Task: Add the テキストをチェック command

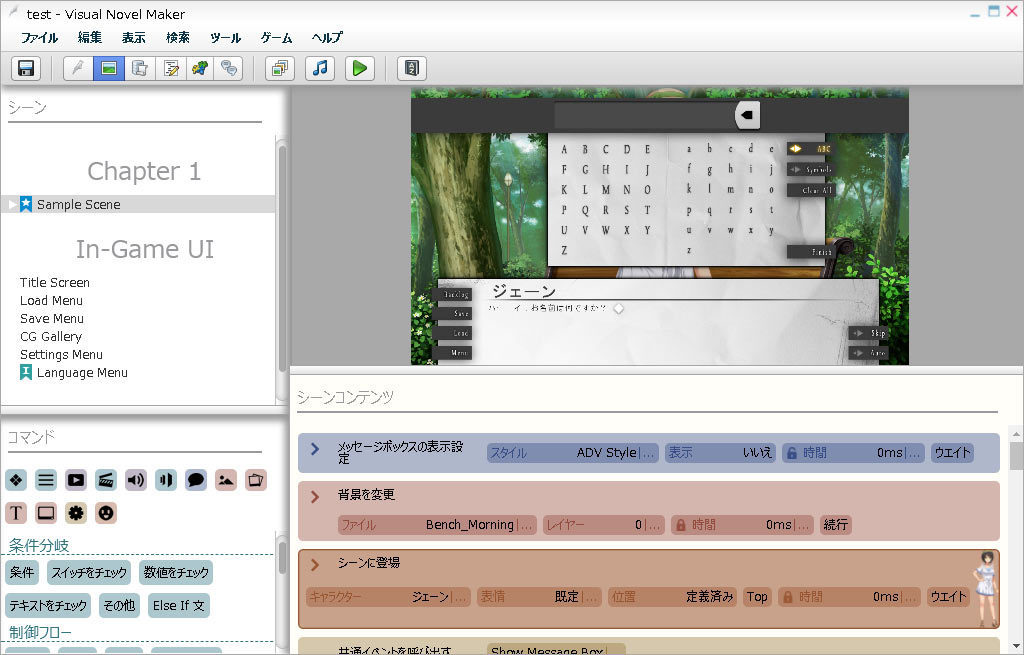Action: (x=48, y=605)
